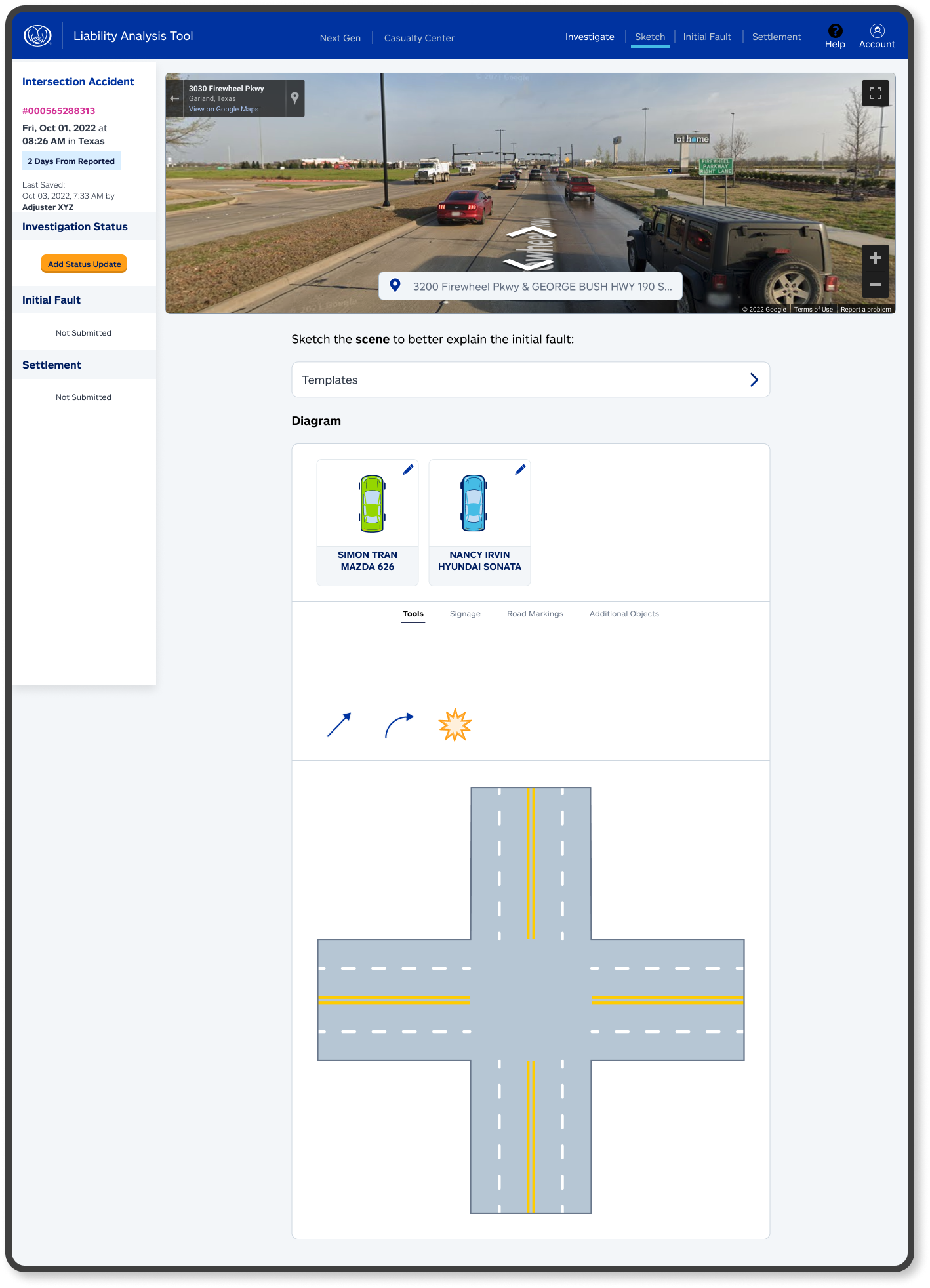Click Next Gen link
The width and height of the screenshot is (930, 1288).
(x=340, y=38)
